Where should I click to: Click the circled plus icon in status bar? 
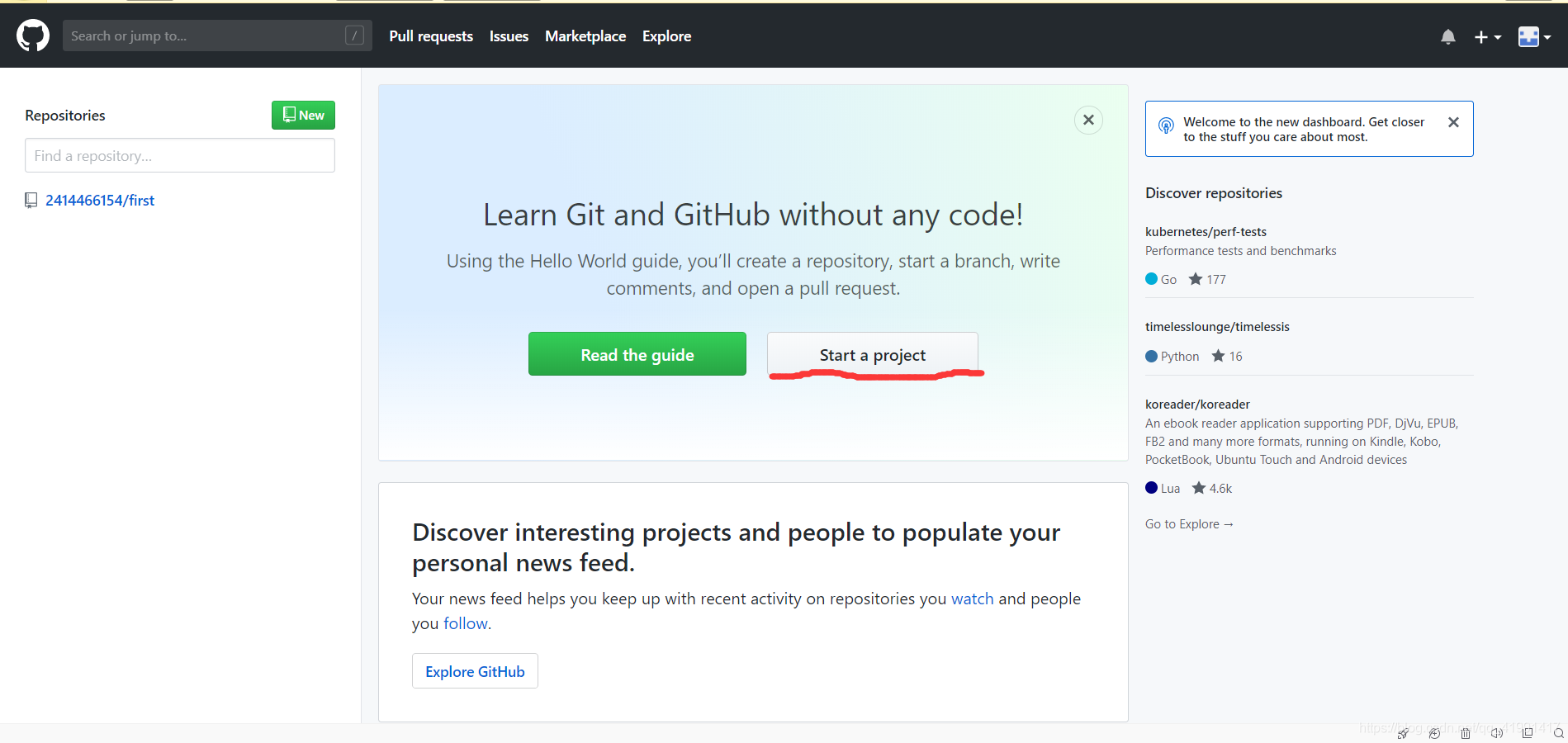[1434, 733]
